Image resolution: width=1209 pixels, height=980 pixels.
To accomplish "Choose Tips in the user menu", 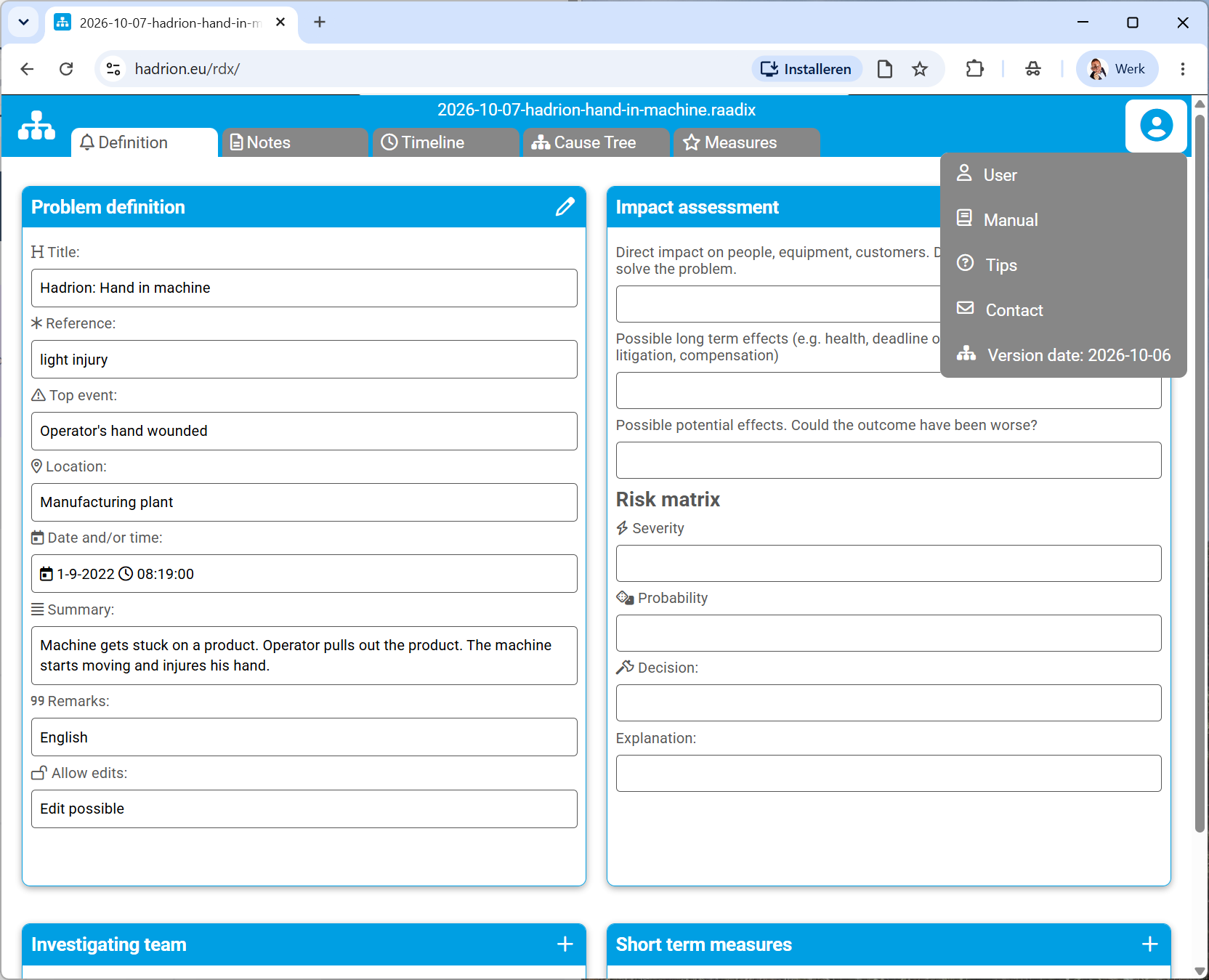I will [x=1064, y=265].
